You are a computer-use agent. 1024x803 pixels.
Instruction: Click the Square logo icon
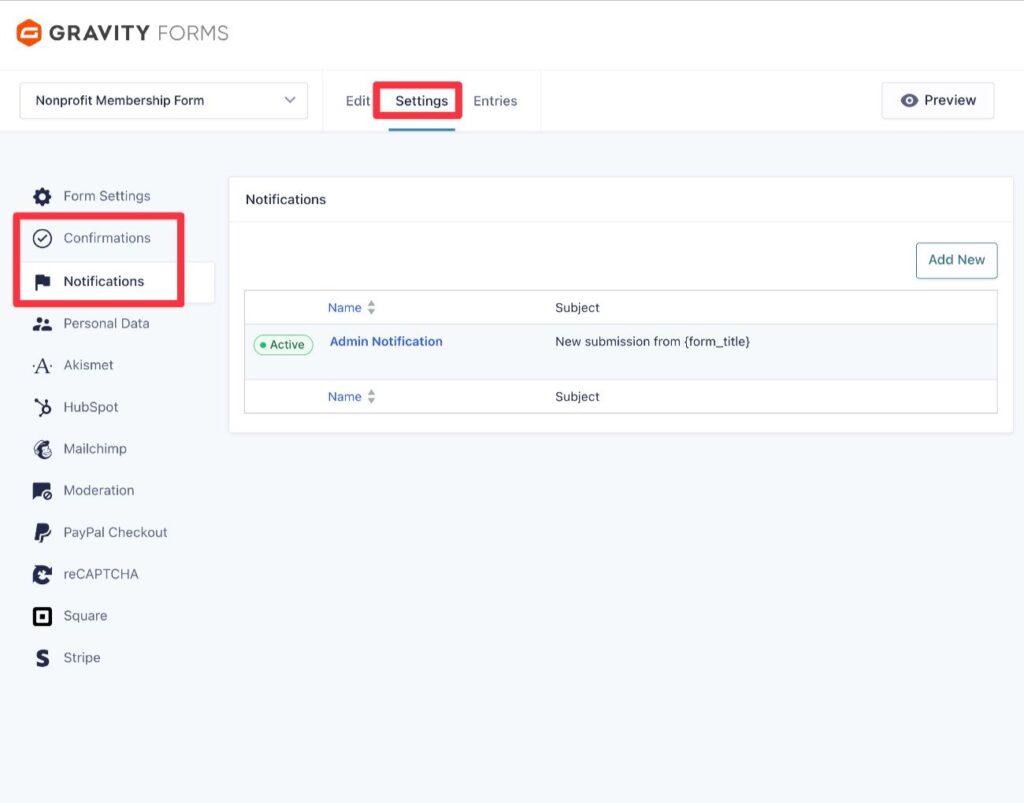coord(42,616)
